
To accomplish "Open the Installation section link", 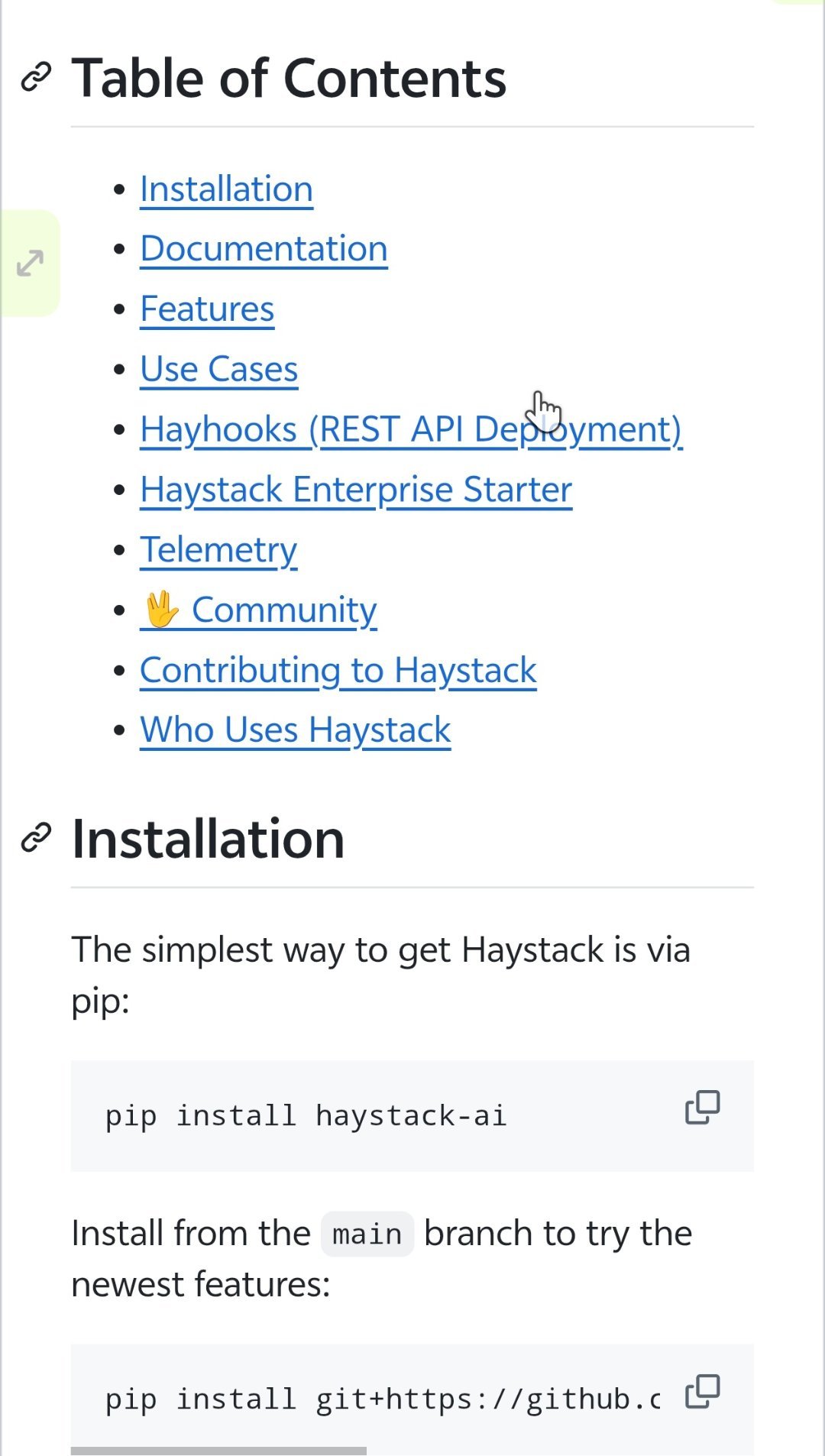I will click(x=225, y=189).
